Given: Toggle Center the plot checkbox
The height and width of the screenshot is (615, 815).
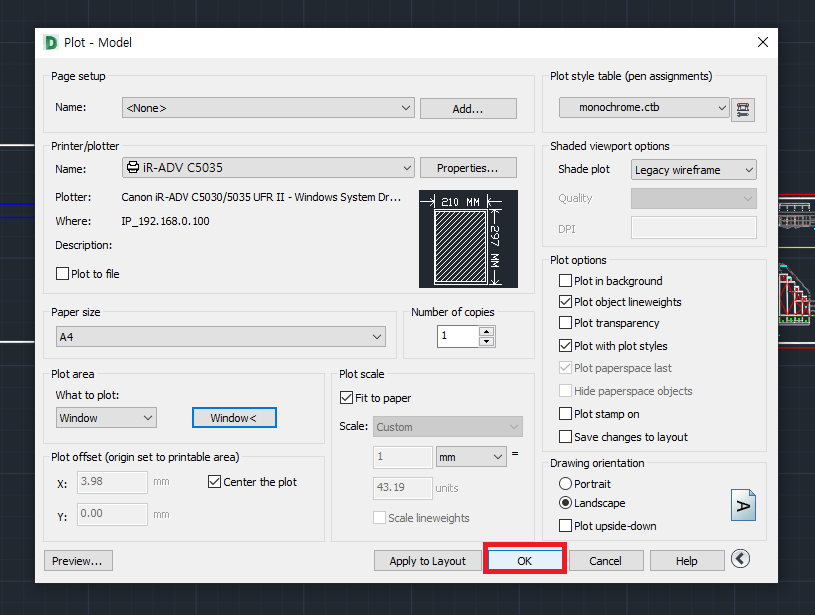Looking at the screenshot, I should tap(214, 482).
